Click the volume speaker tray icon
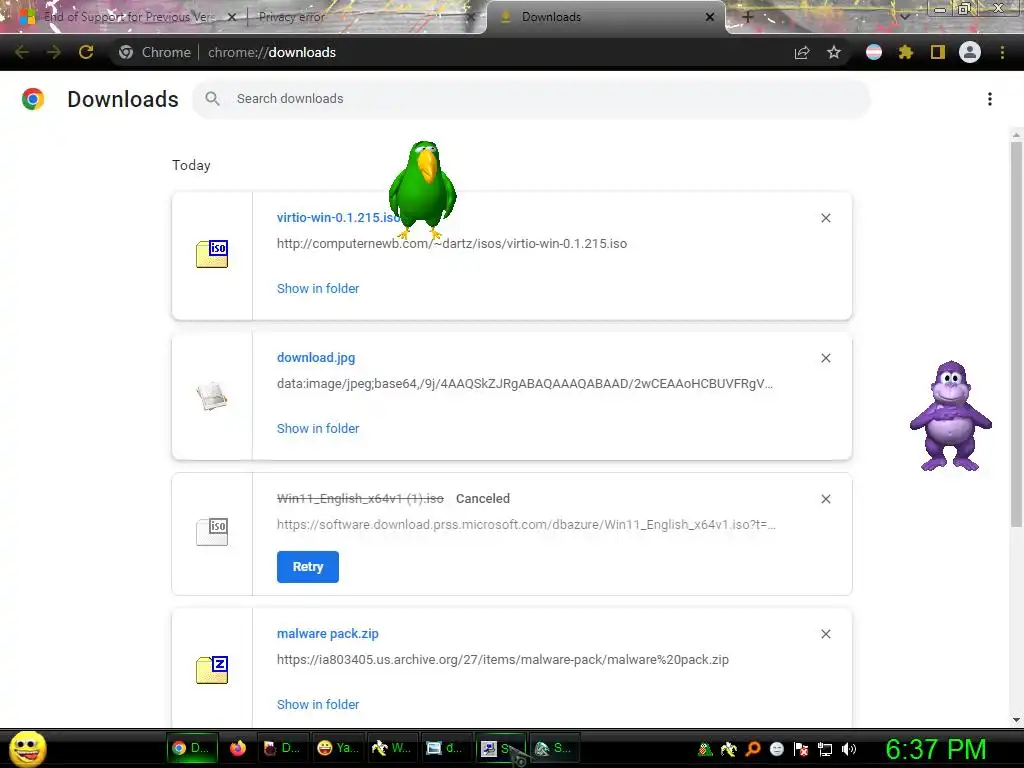This screenshot has height=768, width=1024. click(849, 749)
